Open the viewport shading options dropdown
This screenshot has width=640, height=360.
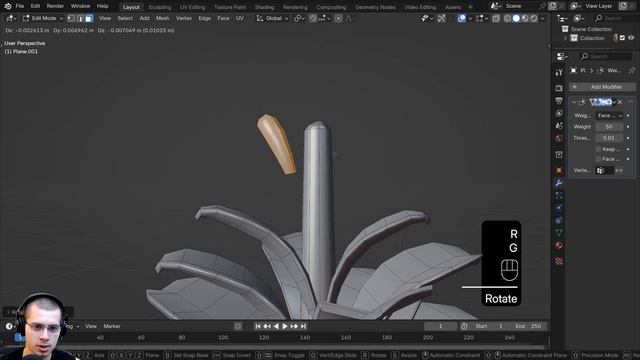(542, 18)
